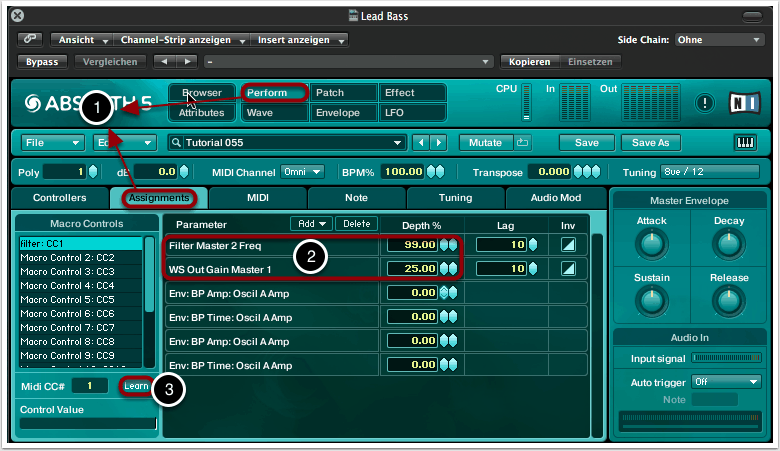This screenshot has width=780, height=451.
Task: Click BPM% value stepper arrows
Action: pyautogui.click(x=435, y=172)
